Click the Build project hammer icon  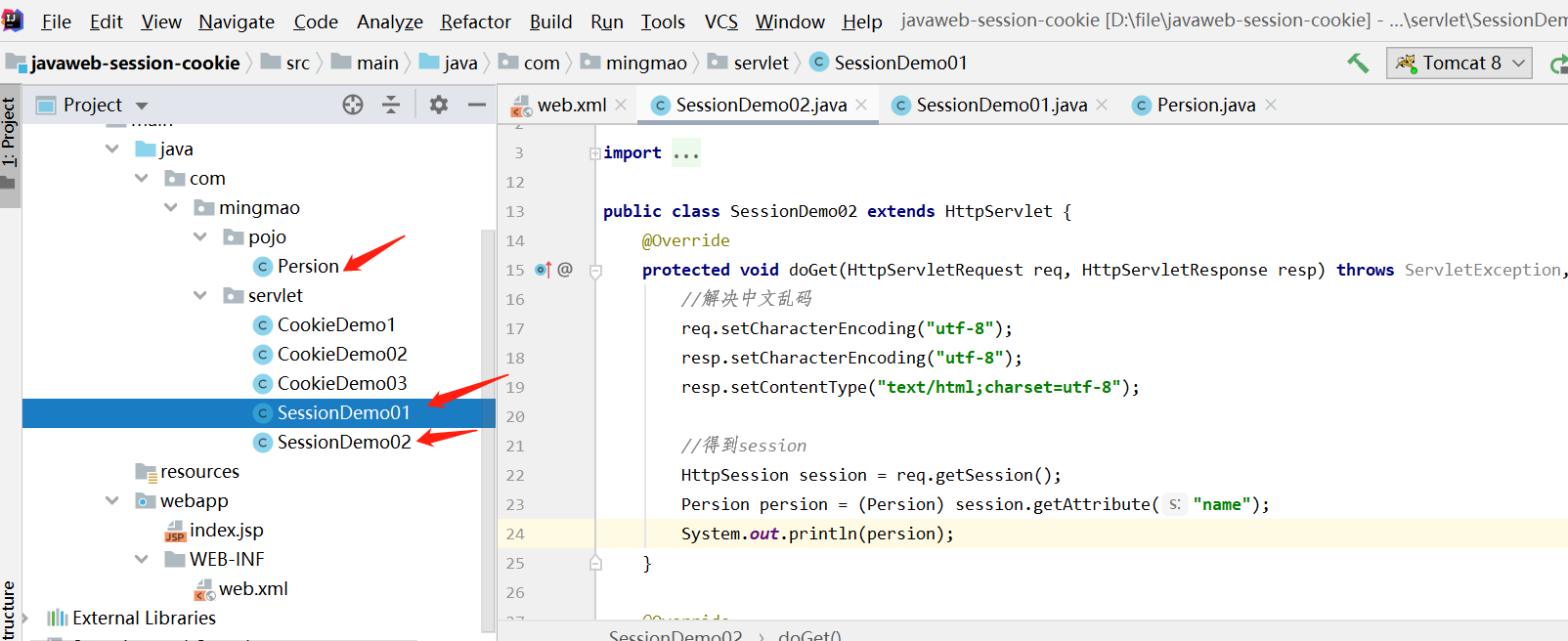coord(1358,64)
